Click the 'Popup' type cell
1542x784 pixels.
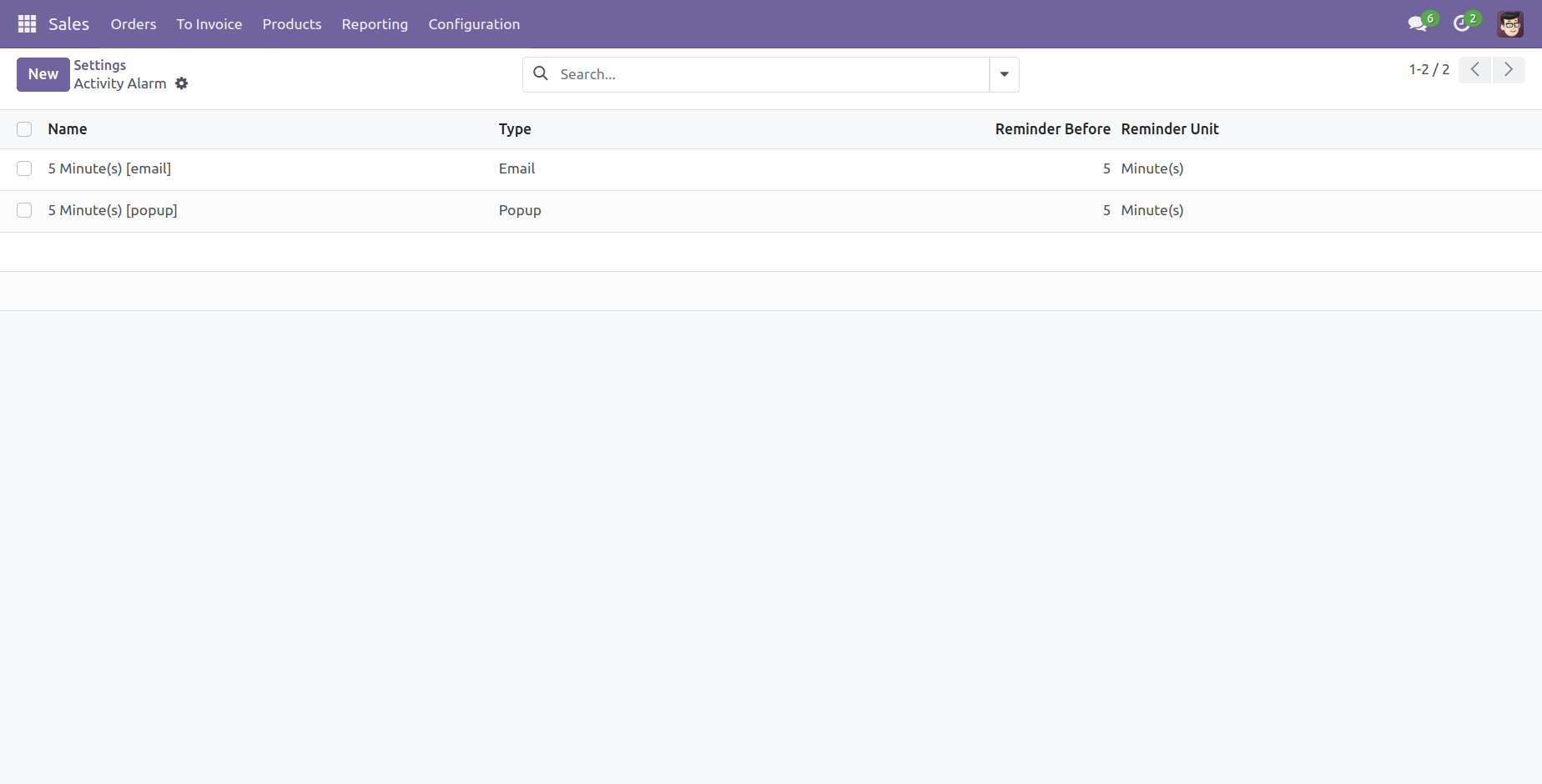(520, 210)
